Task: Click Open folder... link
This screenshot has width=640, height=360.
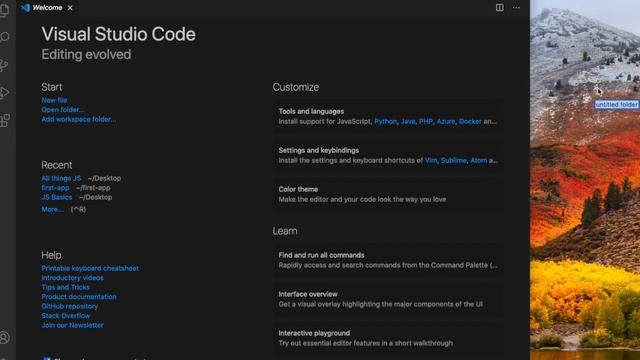Action: (63, 110)
